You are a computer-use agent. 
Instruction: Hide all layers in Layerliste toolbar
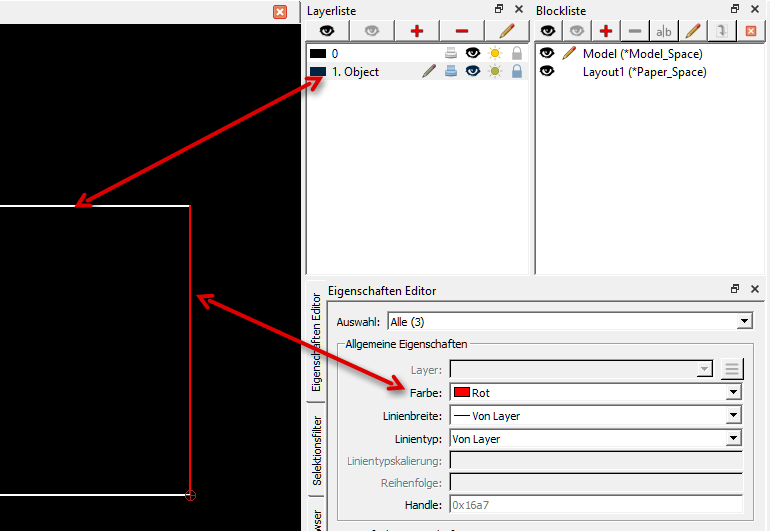pos(372,31)
